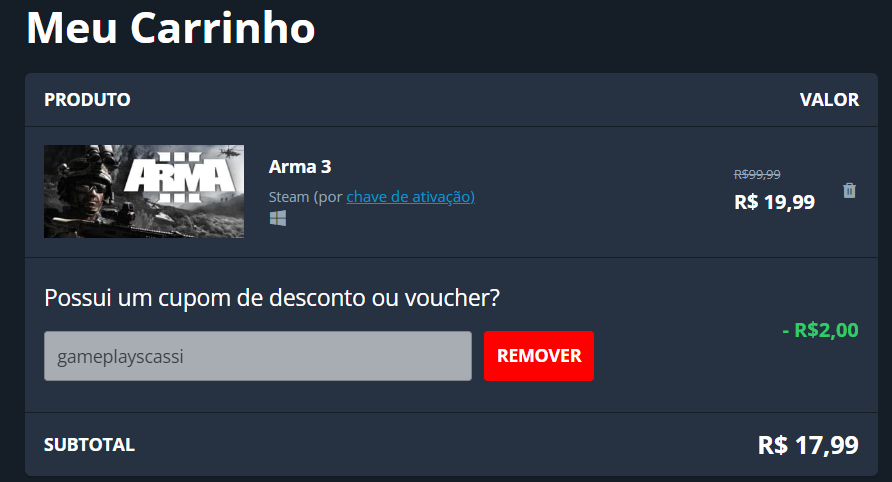Screen dimensions: 892x482
Task: Remove Arma 3 using the trash icon
Action: [849, 190]
